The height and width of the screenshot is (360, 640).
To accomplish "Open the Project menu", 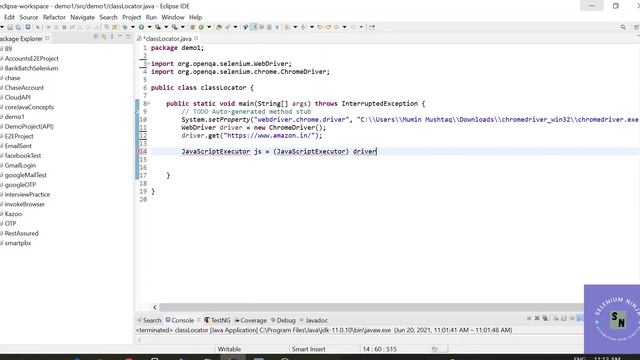I will (x=131, y=17).
